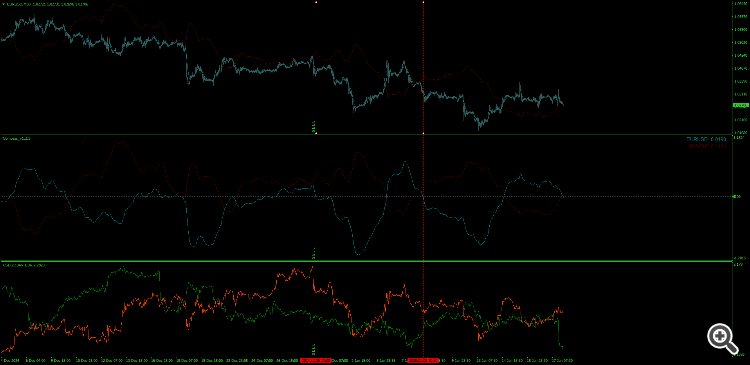Click the title label of the bottom subwindow
The width and height of the screenshot is (750, 365).
point(23,265)
